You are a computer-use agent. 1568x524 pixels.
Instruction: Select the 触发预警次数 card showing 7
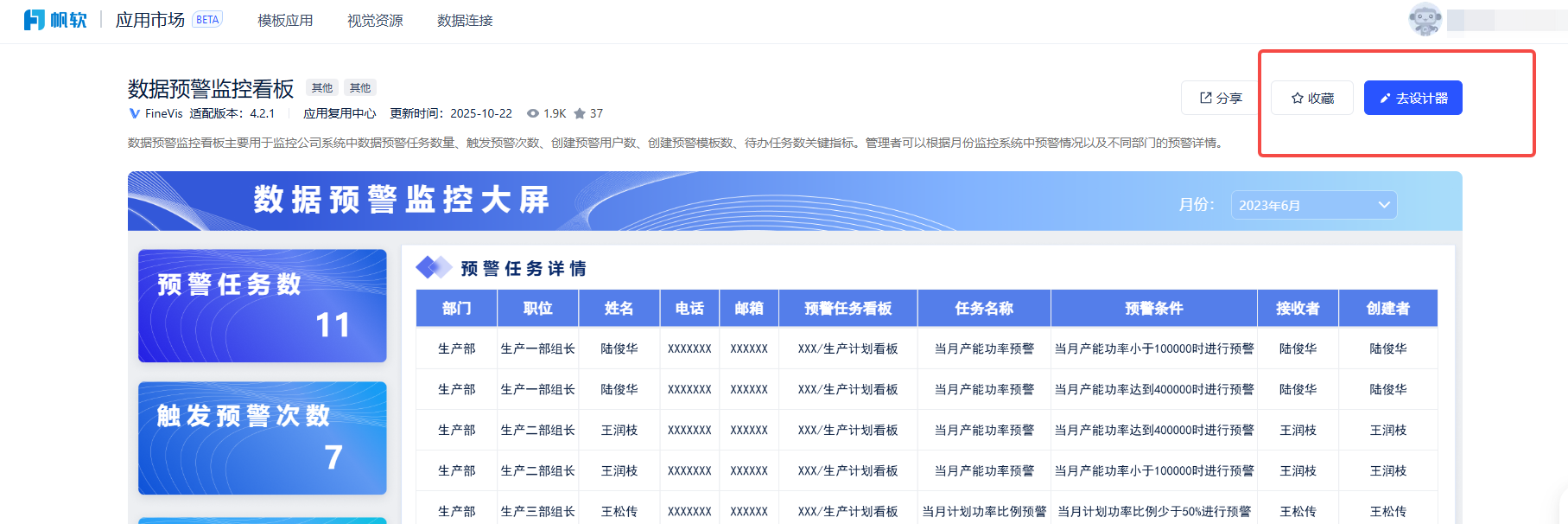point(262,438)
